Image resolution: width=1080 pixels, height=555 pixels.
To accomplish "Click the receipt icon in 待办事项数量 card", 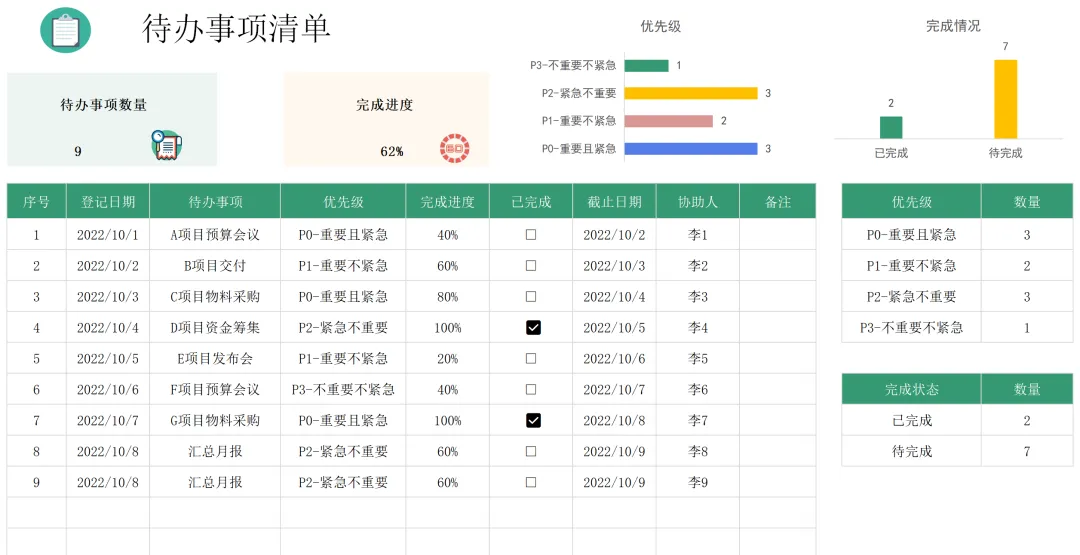I will tap(167, 145).
